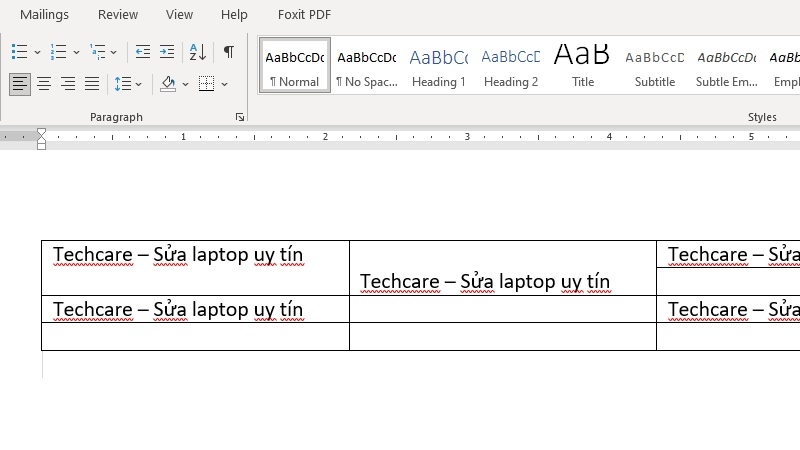Open the Line Spacing dropdown arrow
This screenshot has height=450, width=800.
[139, 84]
